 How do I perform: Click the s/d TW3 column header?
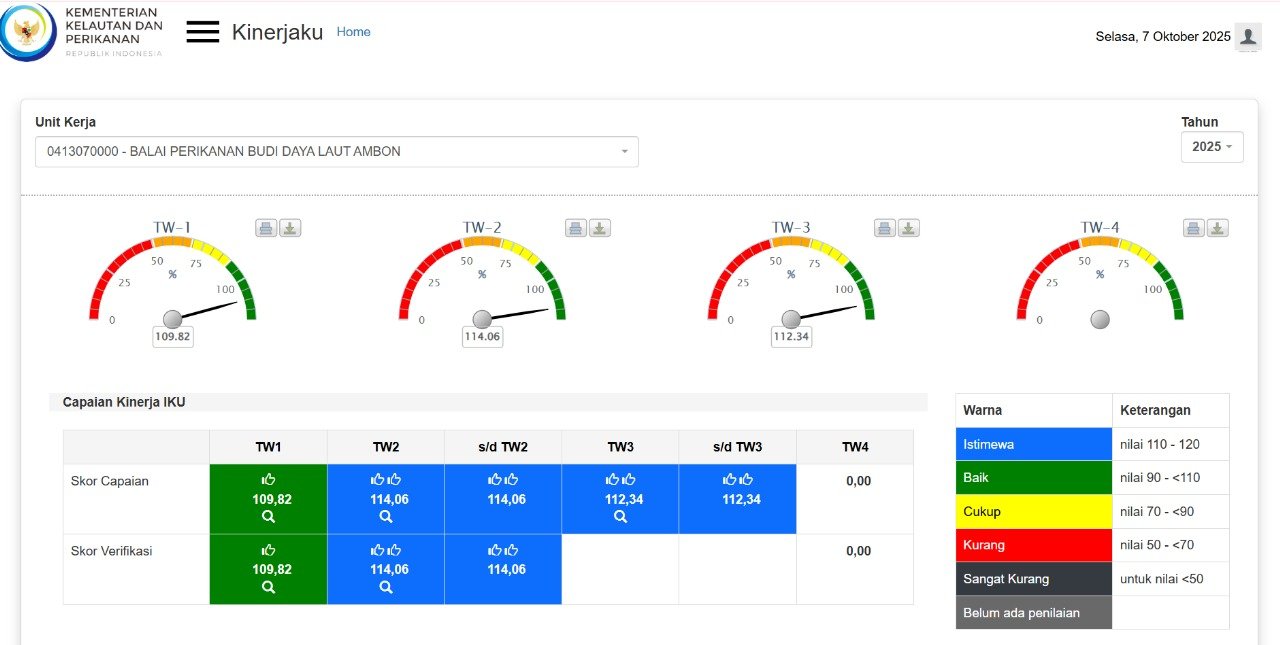pos(737,447)
